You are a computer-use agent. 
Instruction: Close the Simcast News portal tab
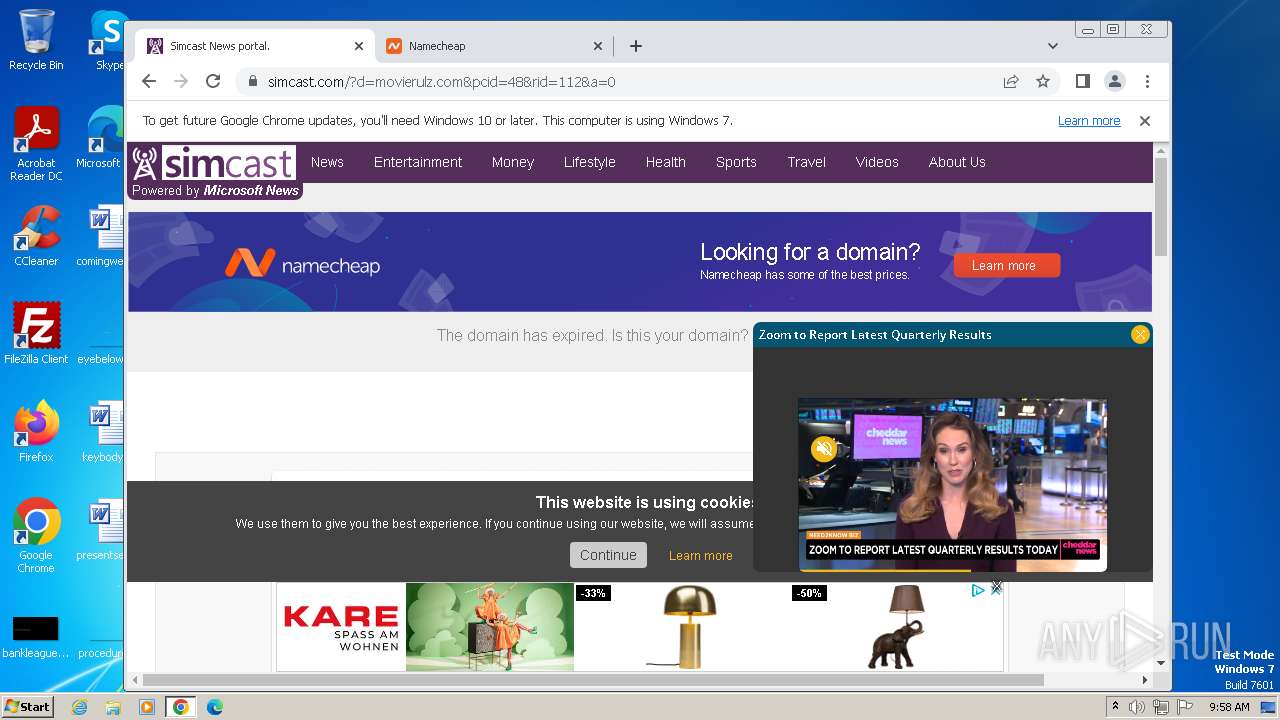click(359, 46)
